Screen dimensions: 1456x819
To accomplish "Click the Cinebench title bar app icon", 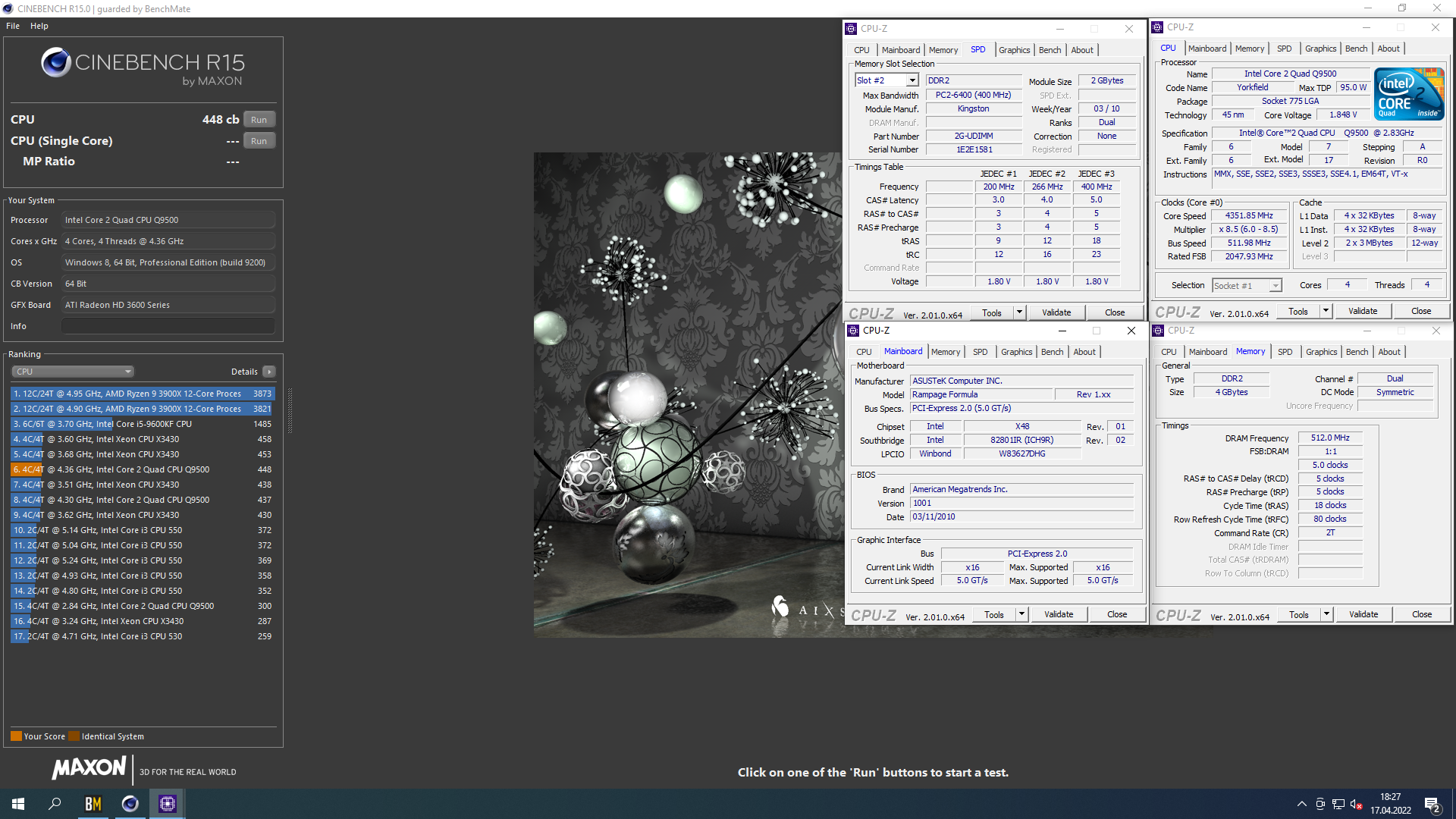I will [x=8, y=8].
